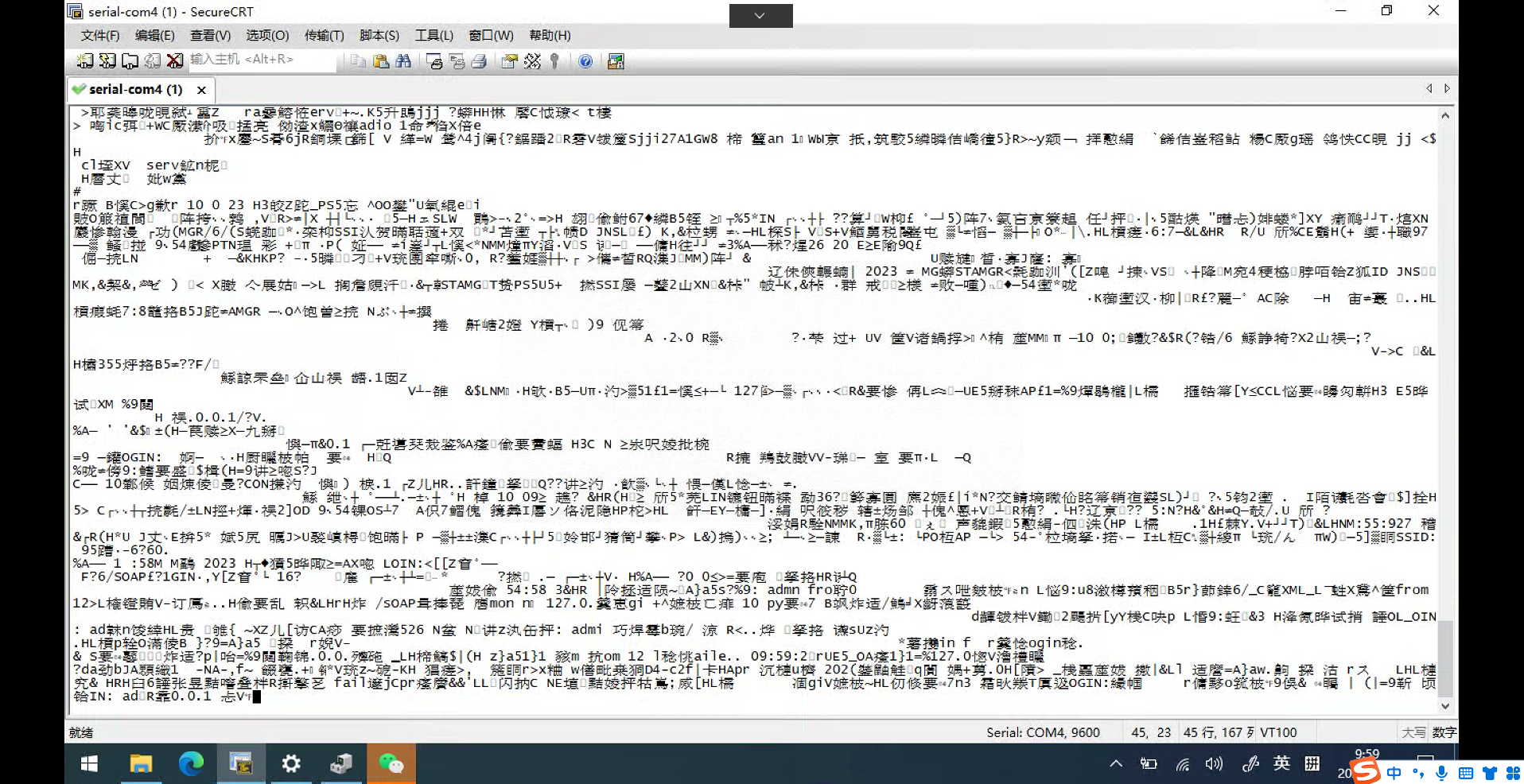Click the VT100 status bar text
The width and height of the screenshot is (1524, 784).
click(1278, 732)
